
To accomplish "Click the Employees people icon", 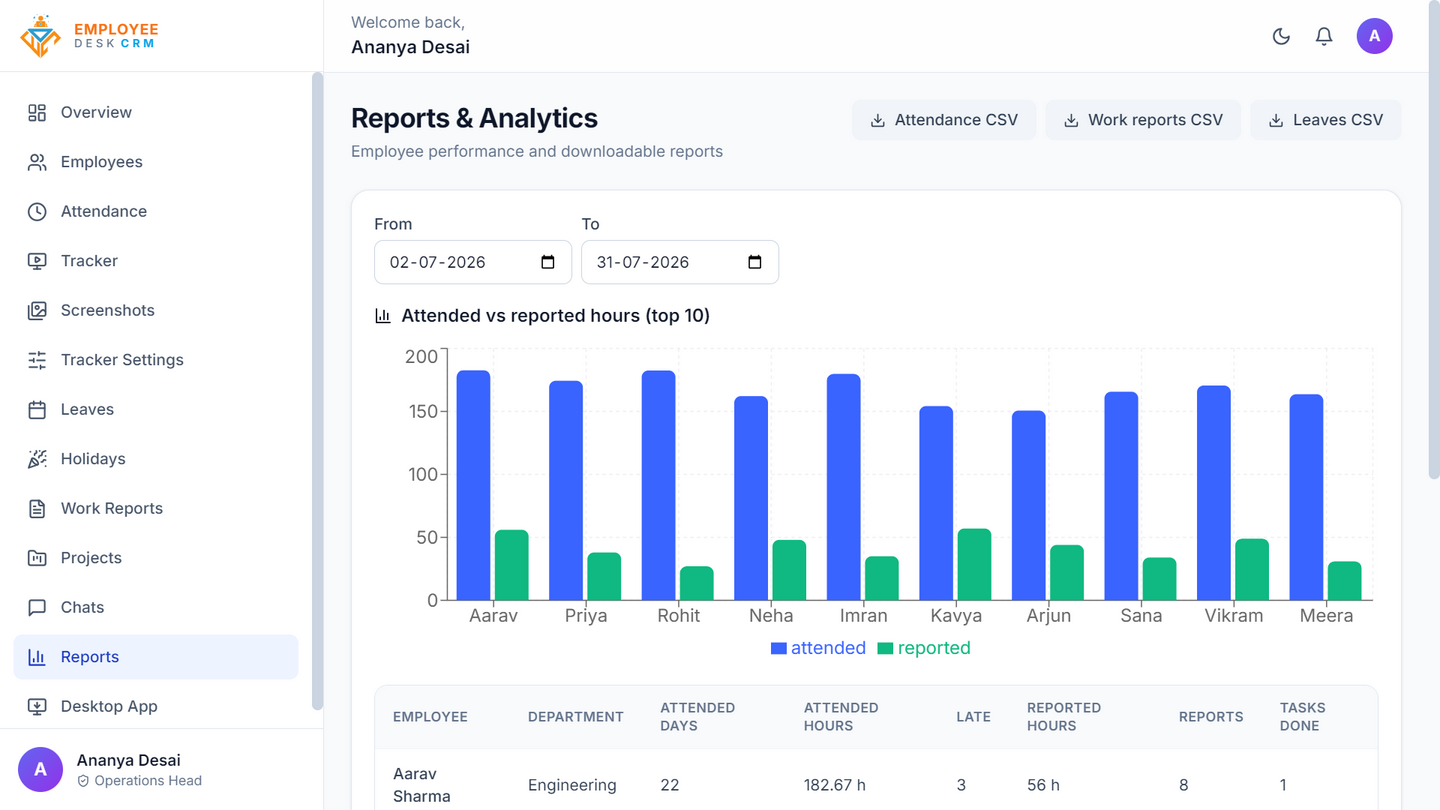I will tap(37, 162).
